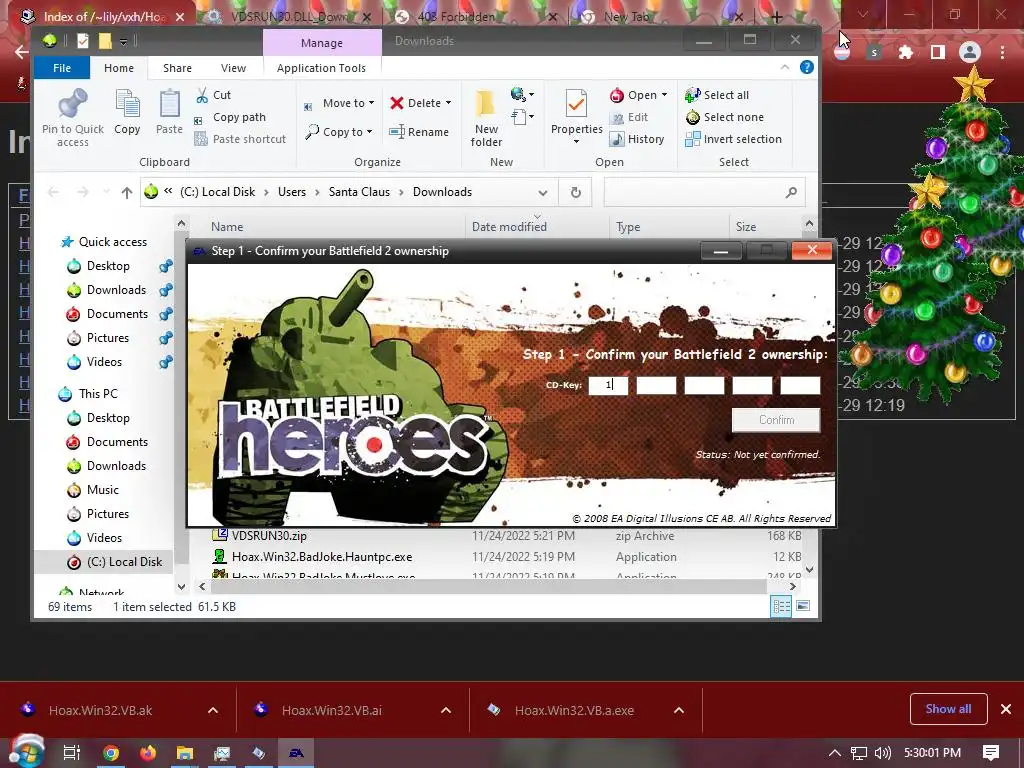Open Application Tools ribbon tab
Image resolution: width=1024 pixels, height=768 pixels.
tap(321, 68)
